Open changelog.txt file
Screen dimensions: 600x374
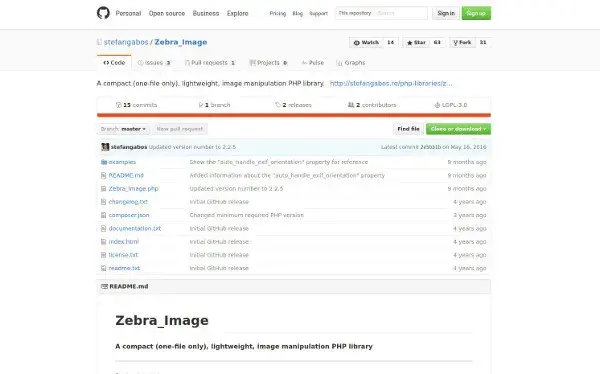pos(128,202)
